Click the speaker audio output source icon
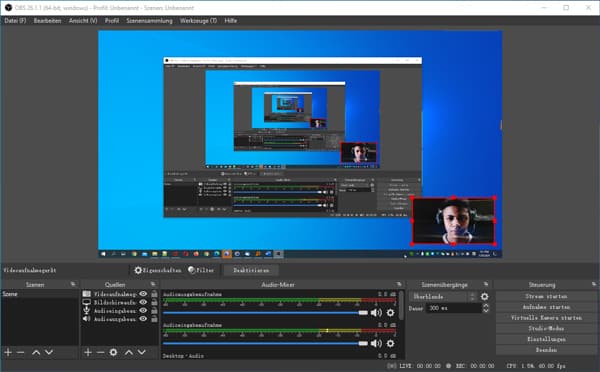 coord(87,319)
